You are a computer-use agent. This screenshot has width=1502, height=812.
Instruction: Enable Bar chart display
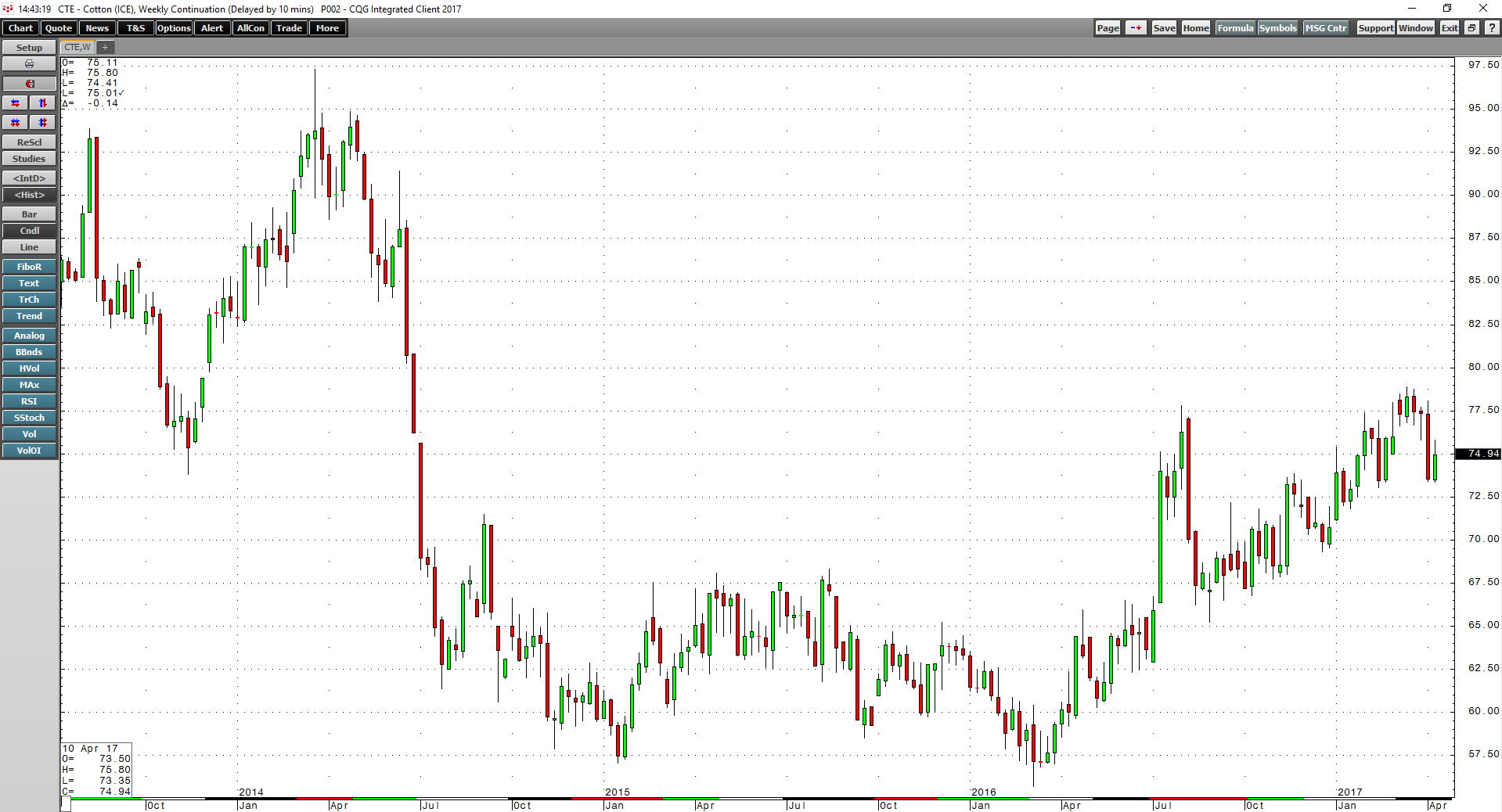coord(29,214)
